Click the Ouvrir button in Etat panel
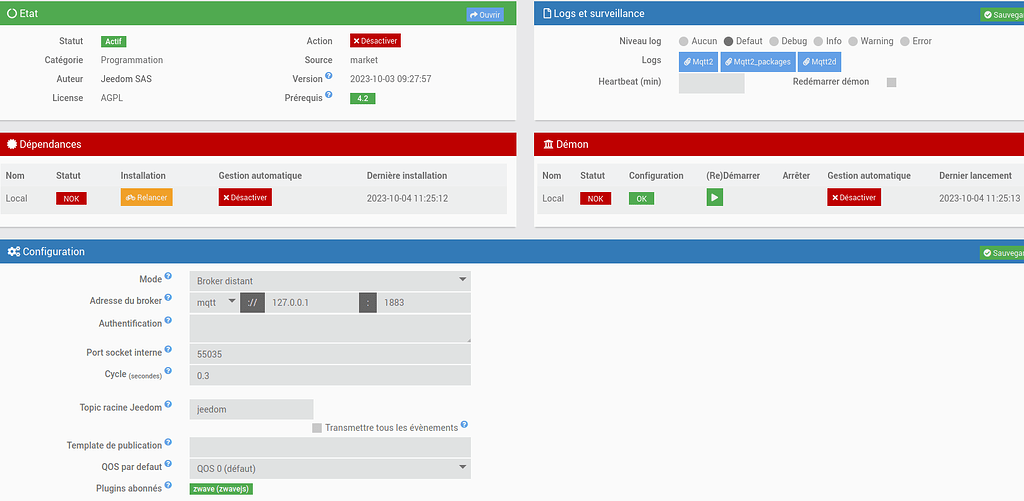This screenshot has height=501, width=1024. click(x=485, y=14)
